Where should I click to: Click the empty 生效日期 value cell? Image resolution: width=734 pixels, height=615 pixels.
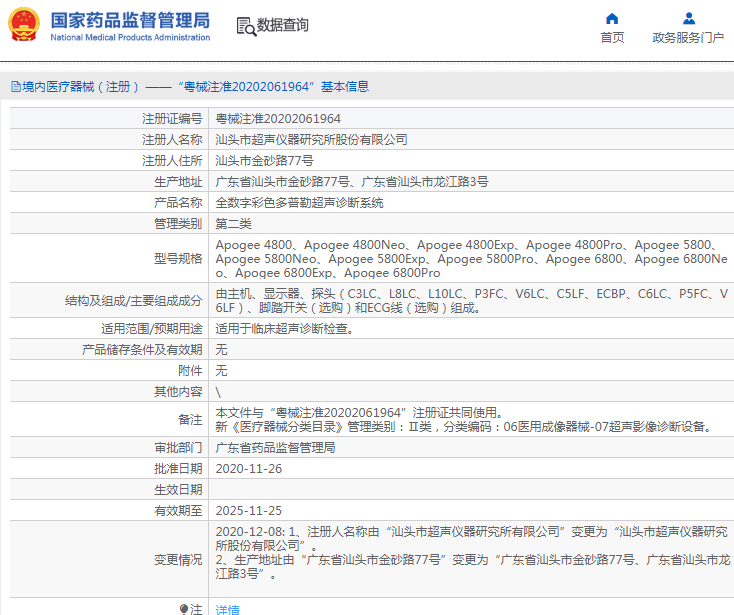tap(471, 490)
